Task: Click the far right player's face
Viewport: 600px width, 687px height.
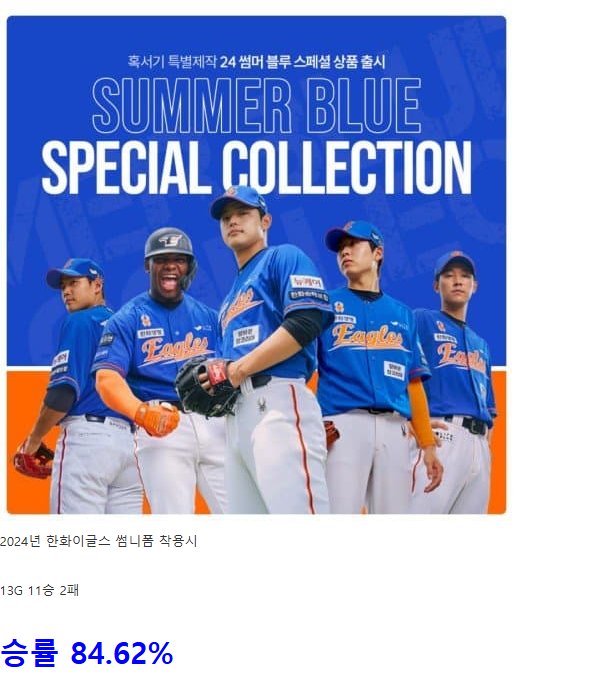Action: 456,283
